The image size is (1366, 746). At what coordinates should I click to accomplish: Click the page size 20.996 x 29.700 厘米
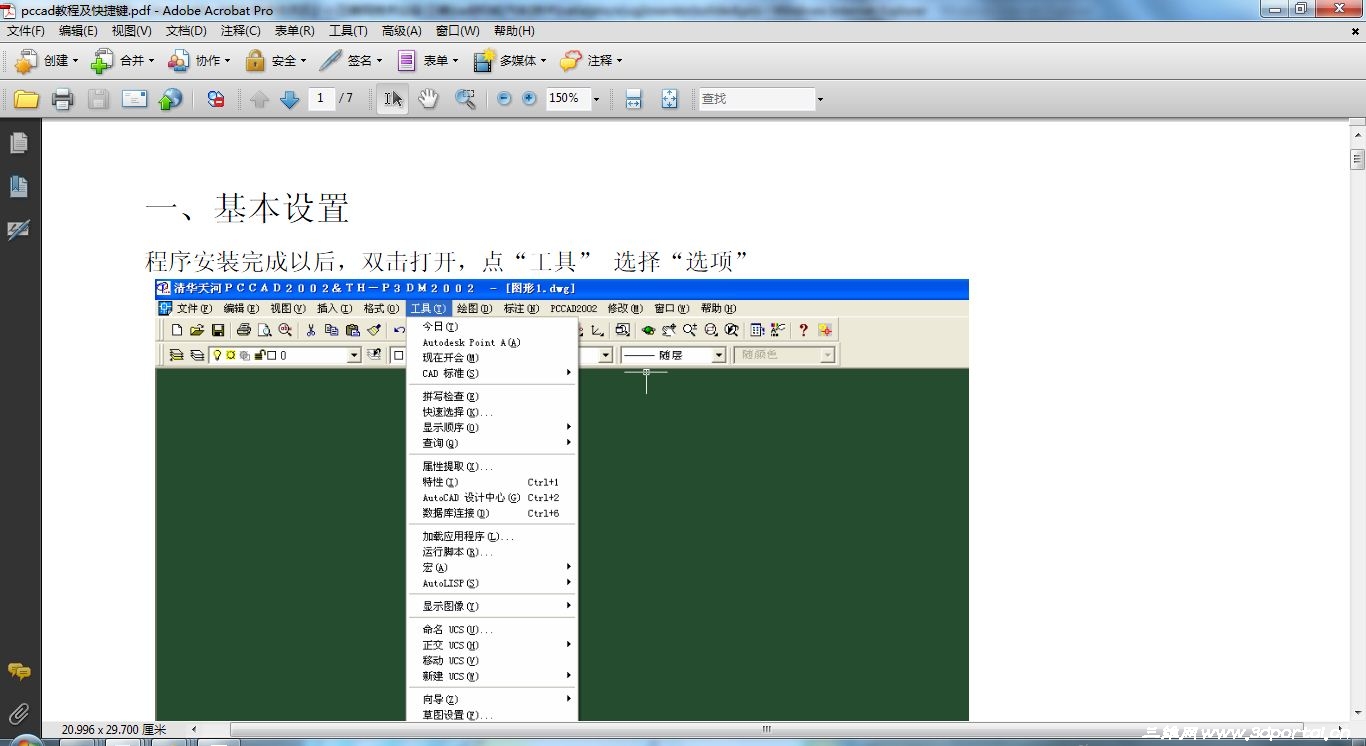(114, 730)
